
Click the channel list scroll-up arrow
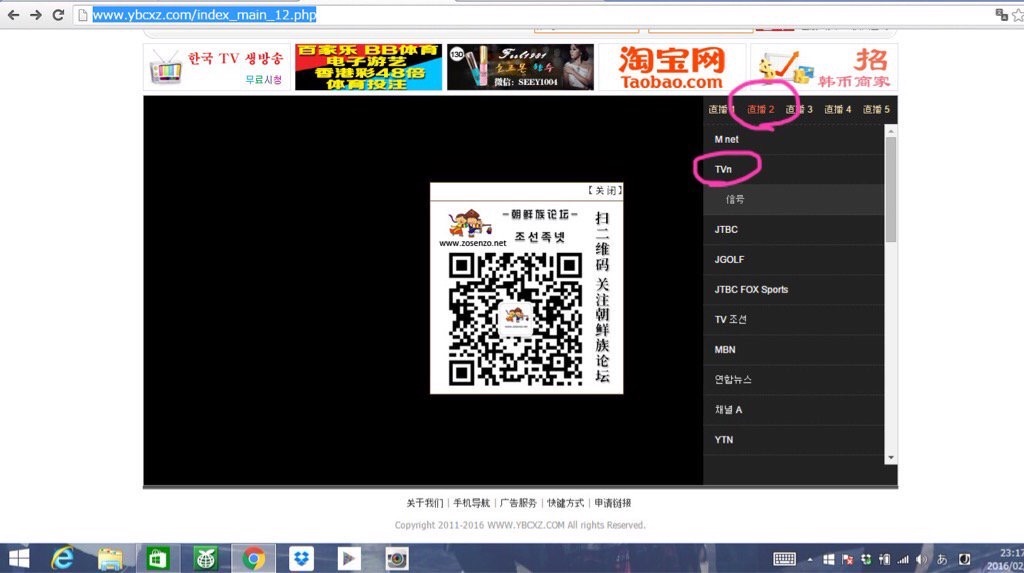(891, 131)
